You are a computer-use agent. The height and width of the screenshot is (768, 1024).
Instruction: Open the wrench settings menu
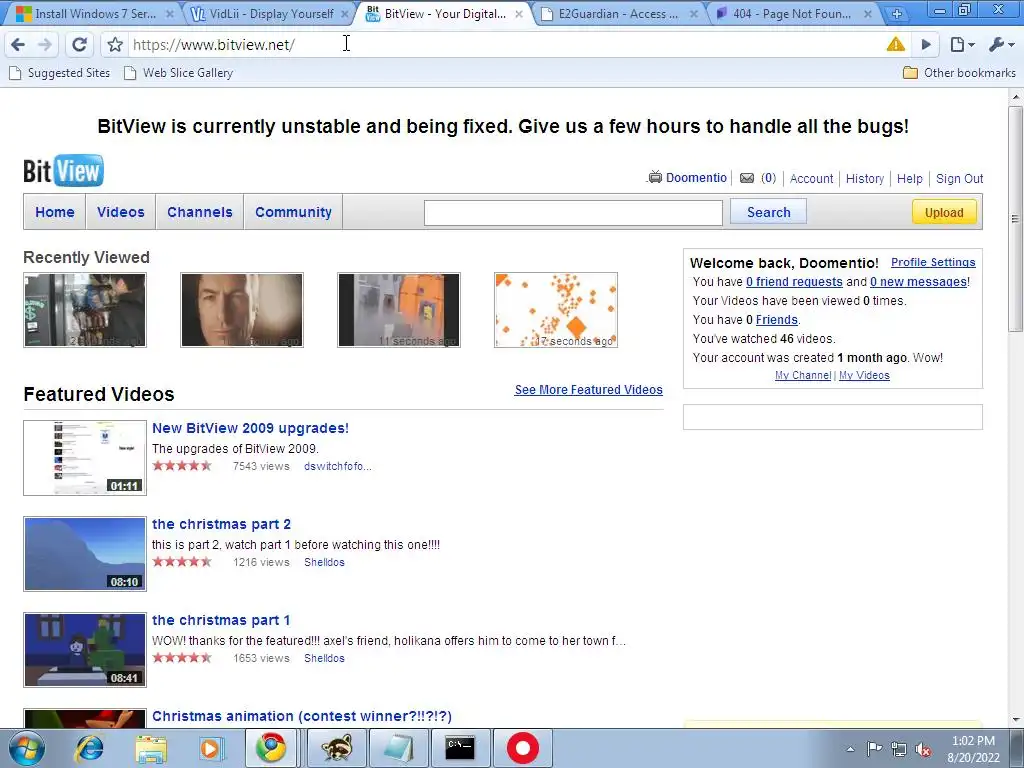[x=1001, y=44]
